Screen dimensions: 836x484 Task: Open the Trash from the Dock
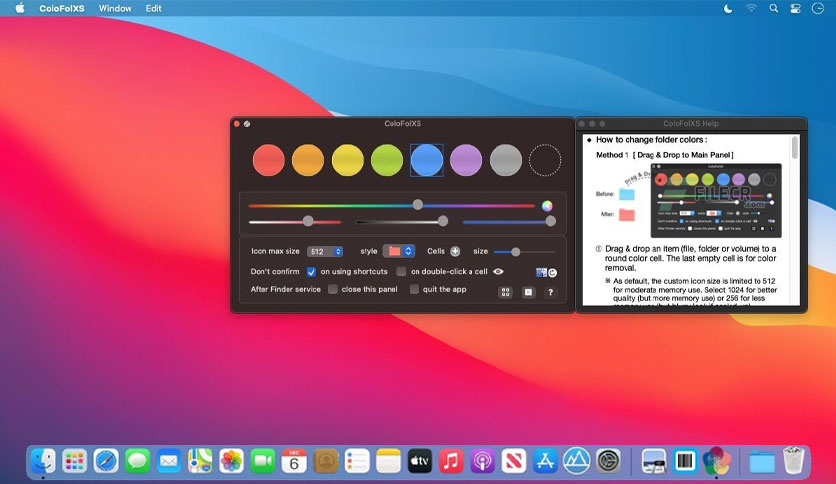(x=793, y=461)
